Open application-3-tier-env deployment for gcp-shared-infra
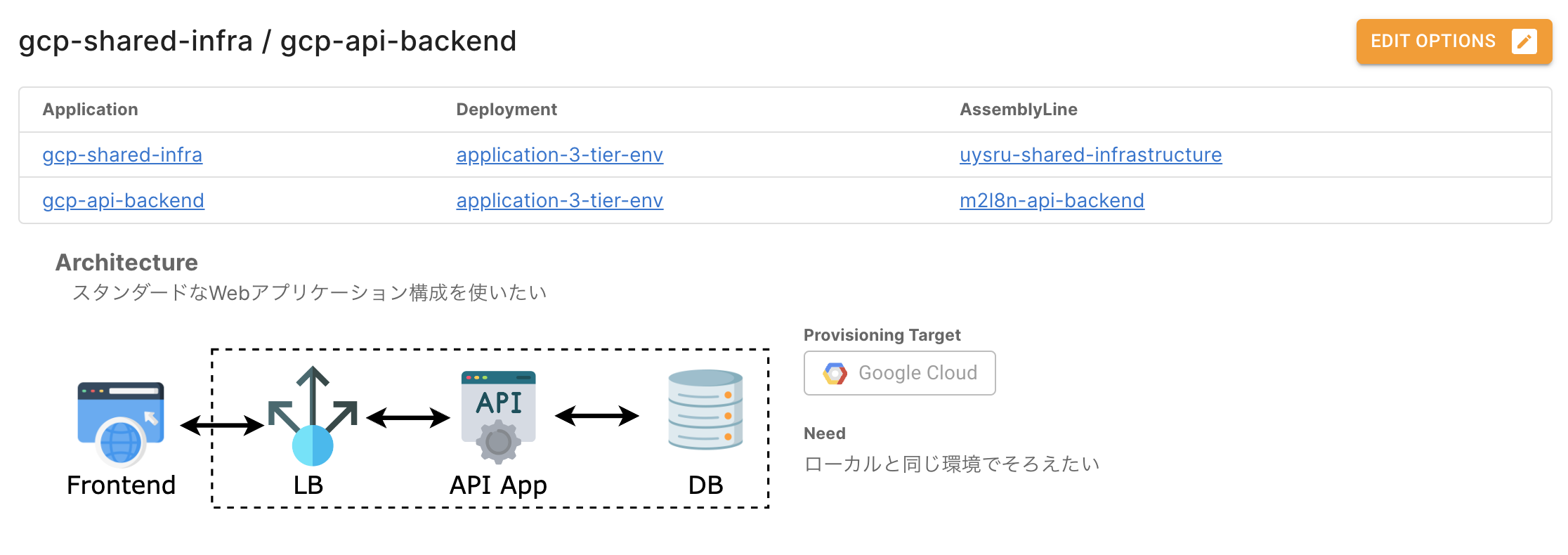This screenshot has height=555, width=1568. coord(559,155)
